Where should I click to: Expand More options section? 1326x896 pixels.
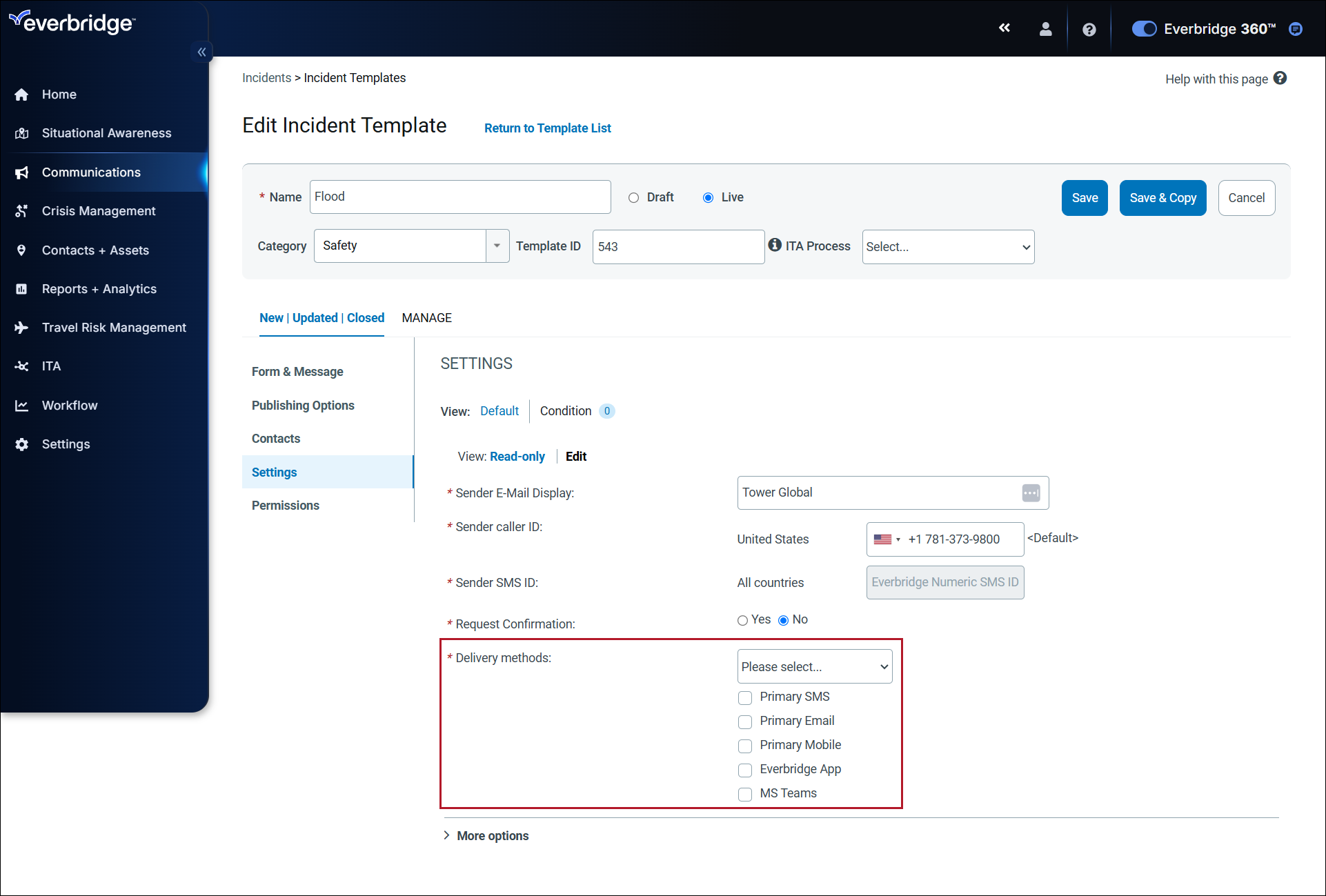pyautogui.click(x=486, y=835)
